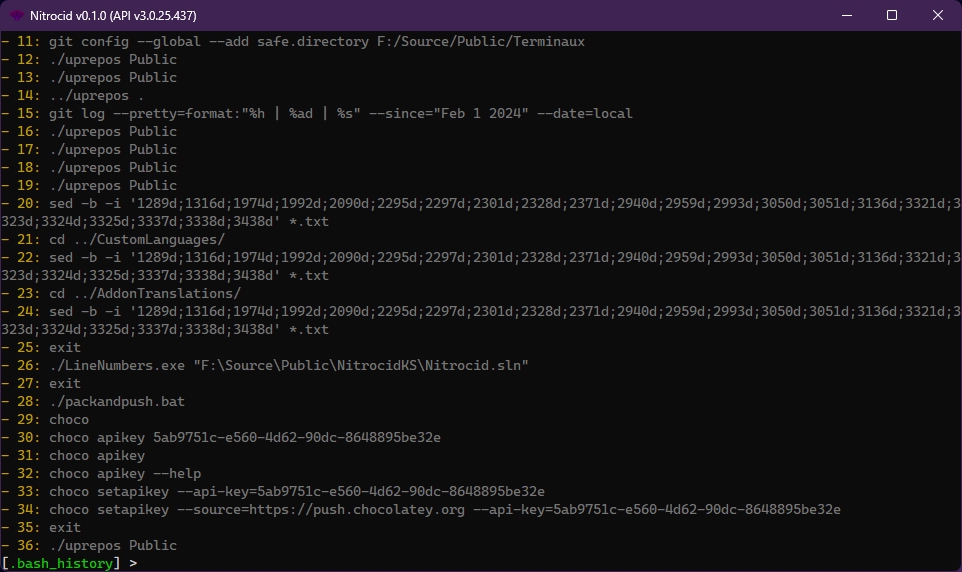Screen dimensions: 962x572
Task: Click line 36 ./uprepos Public entry
Action: point(112,545)
